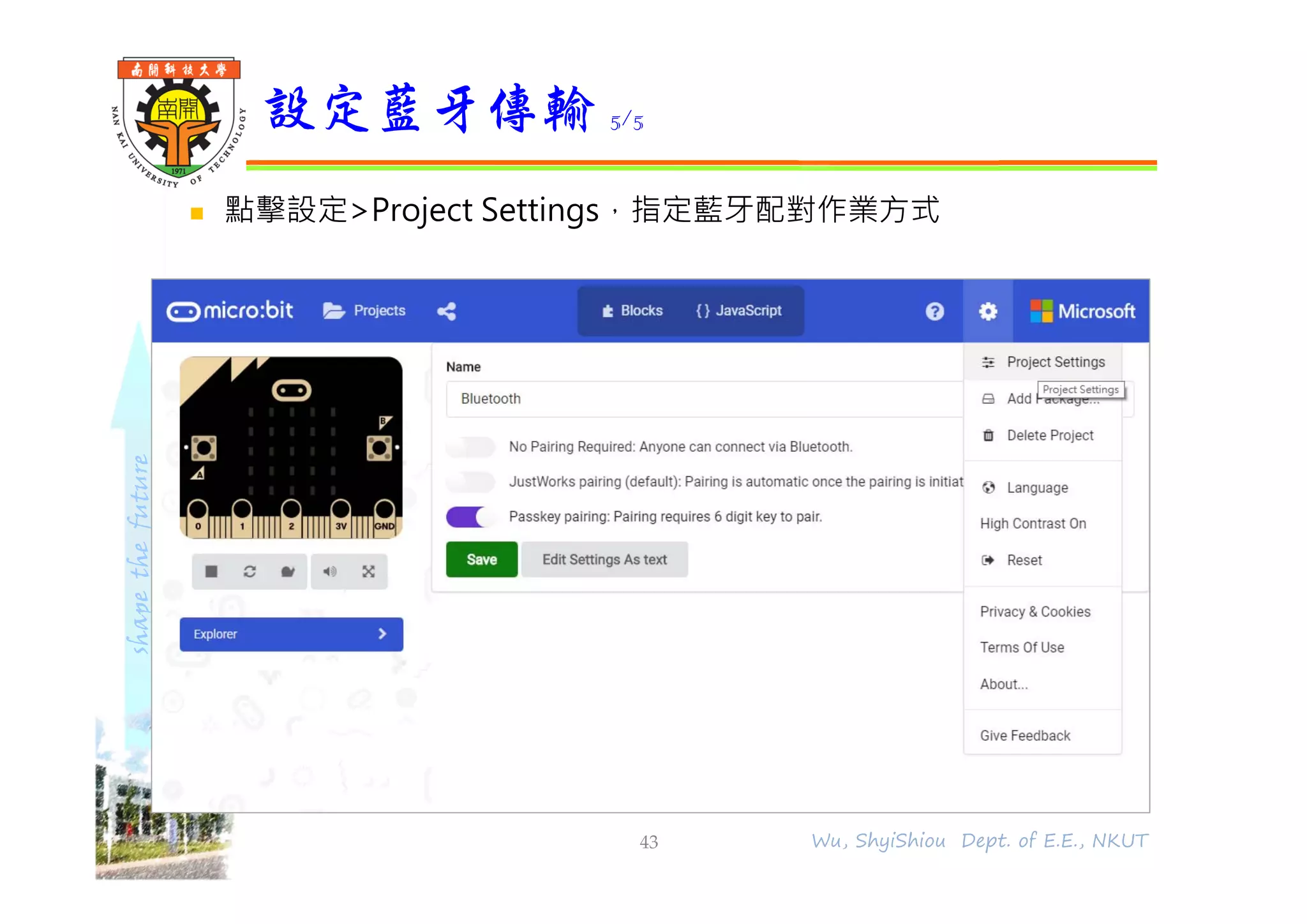This screenshot has width=1307, height=924.
Task: Click the Add Package icon
Action: 989,399
